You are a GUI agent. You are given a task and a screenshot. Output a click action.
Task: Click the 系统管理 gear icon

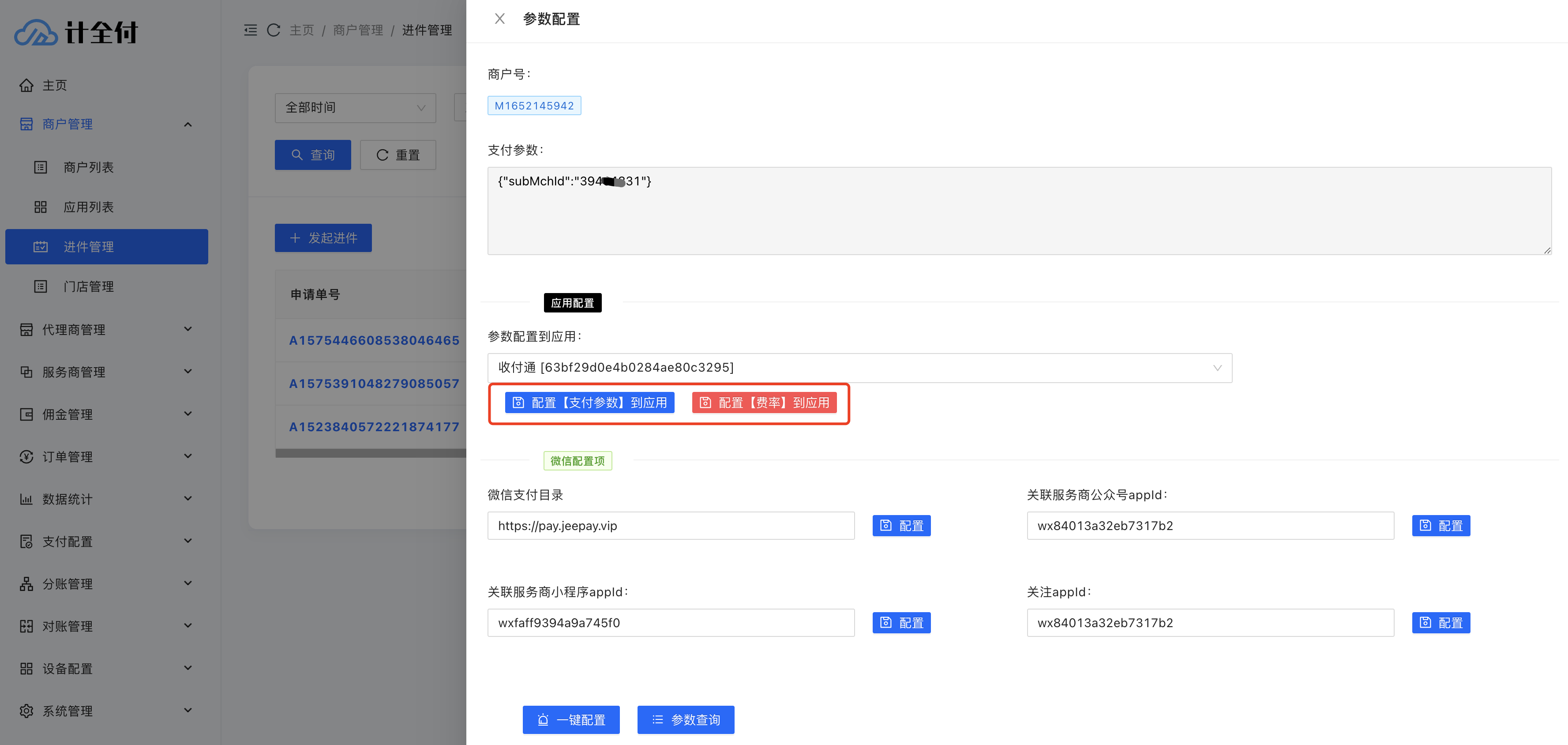tap(26, 711)
